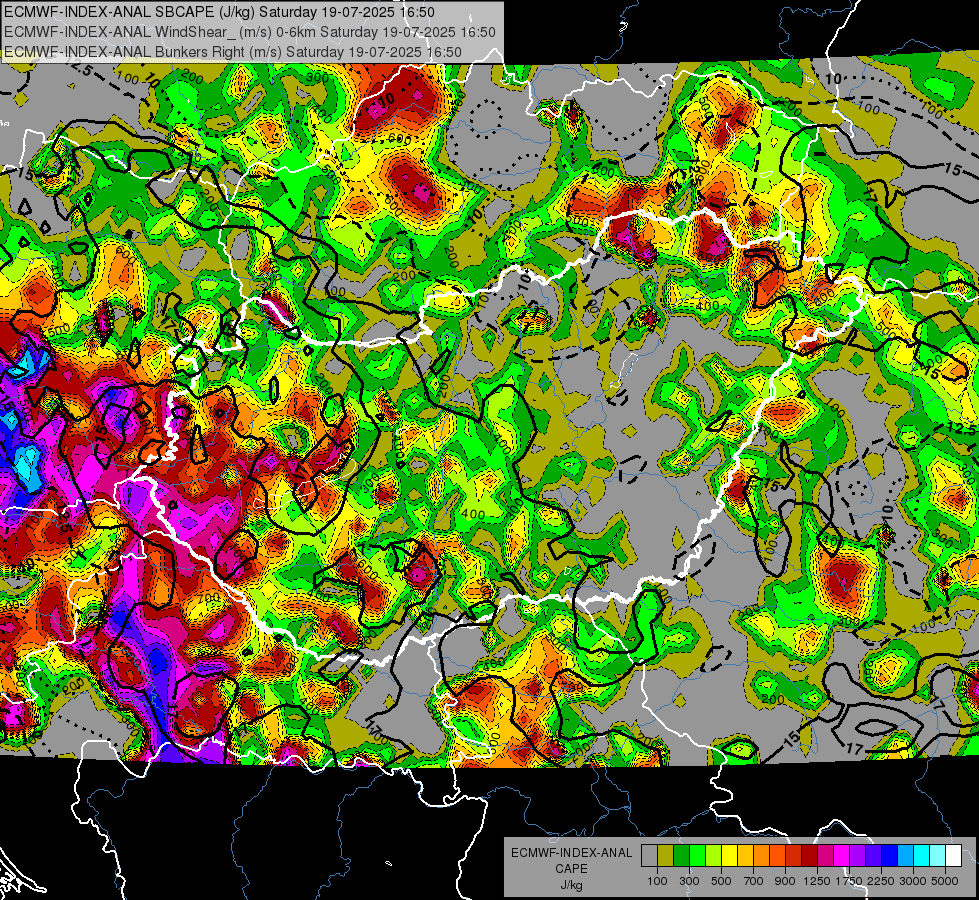Click the olive swatch in the CAPE legend
Screen dimensions: 979x900
tap(666, 856)
